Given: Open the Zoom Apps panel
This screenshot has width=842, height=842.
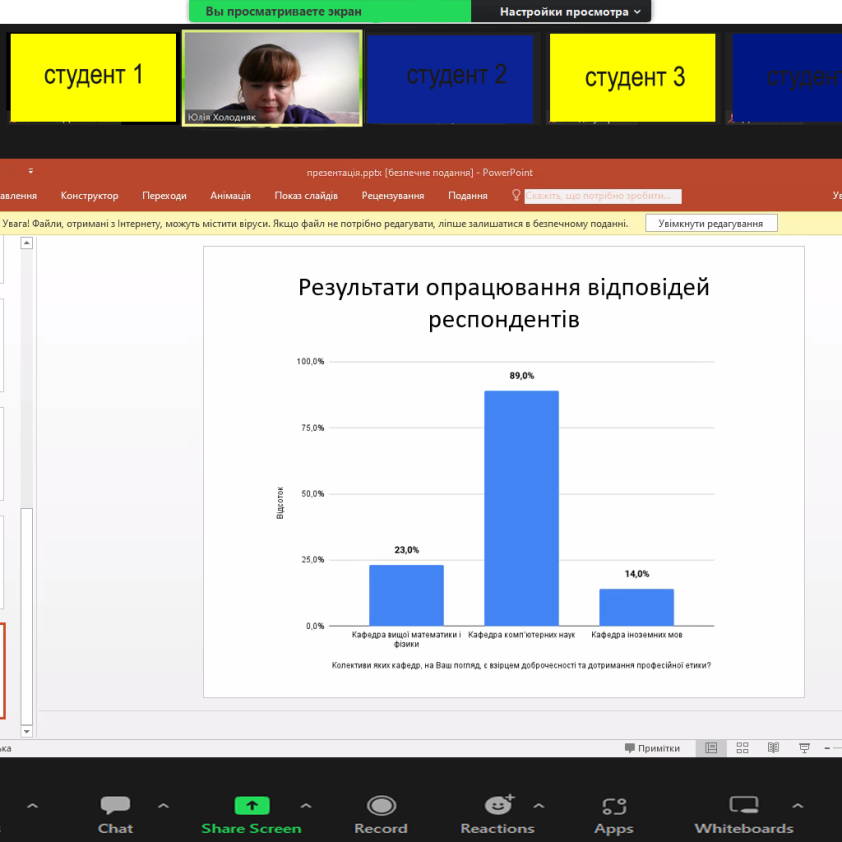Looking at the screenshot, I should (614, 815).
